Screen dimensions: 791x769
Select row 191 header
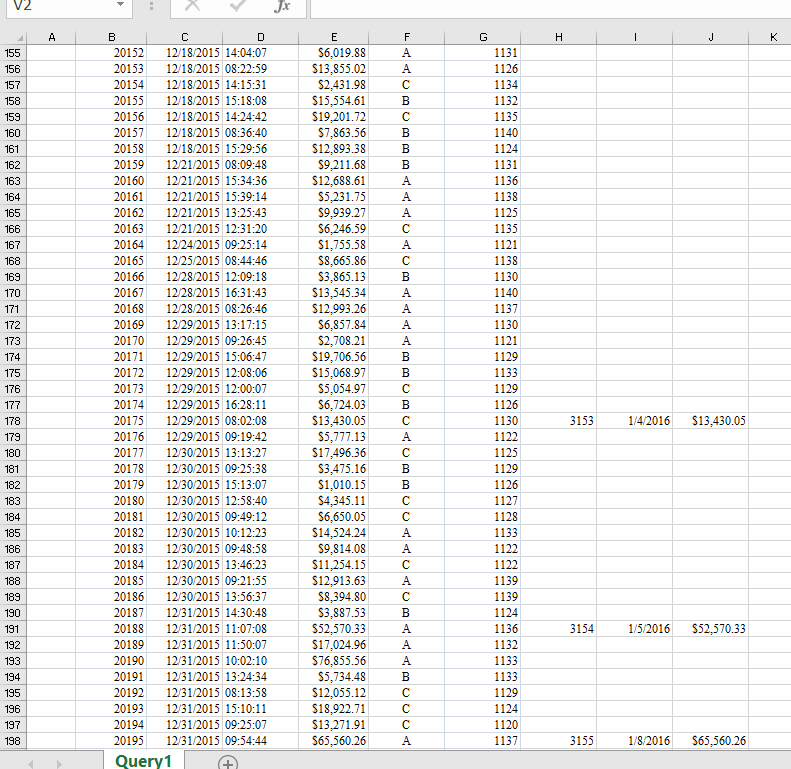tap(13, 629)
